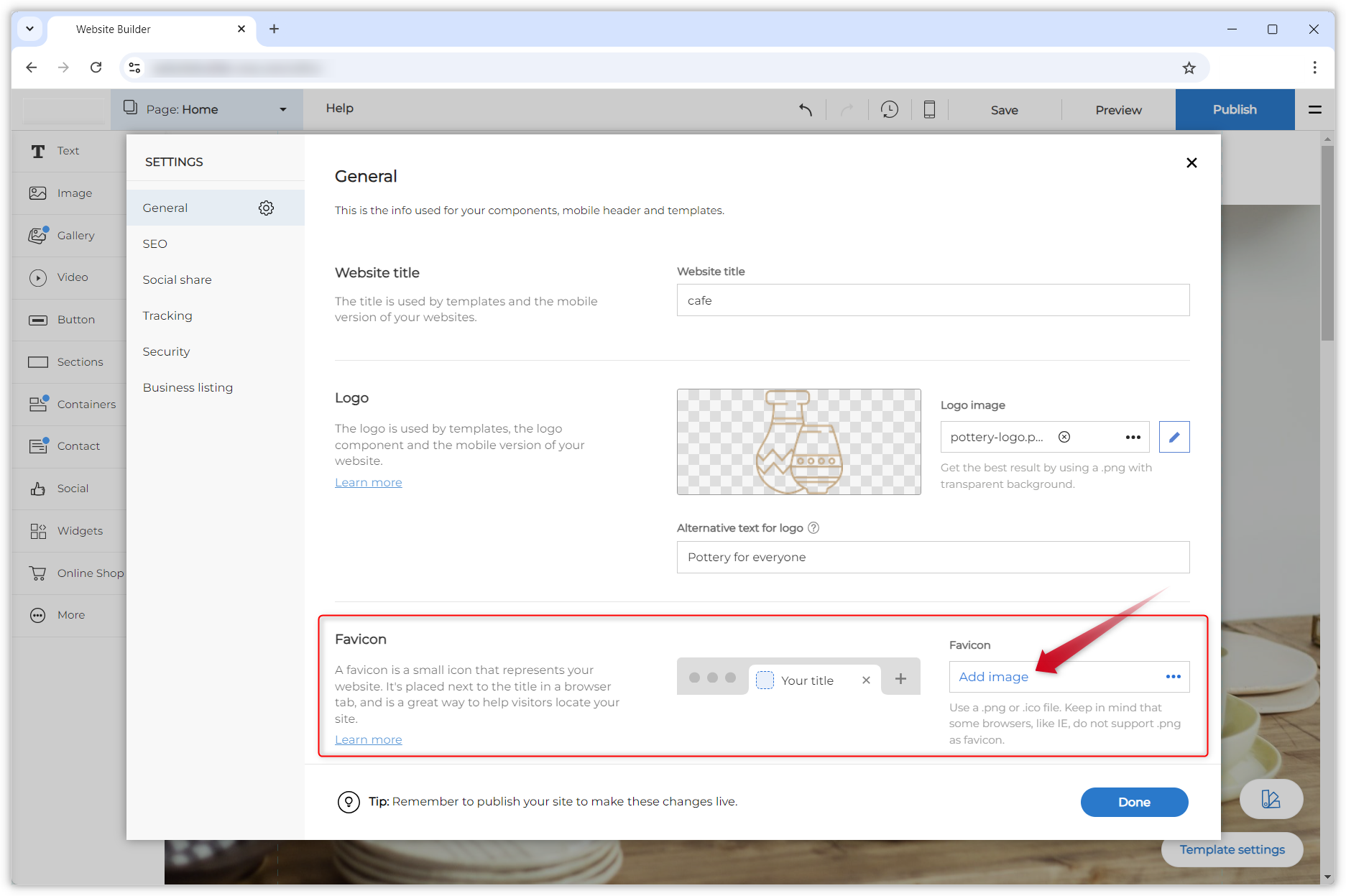This screenshot has width=1346, height=896.
Task: Open the logo image three-dots options
Action: tap(1133, 437)
